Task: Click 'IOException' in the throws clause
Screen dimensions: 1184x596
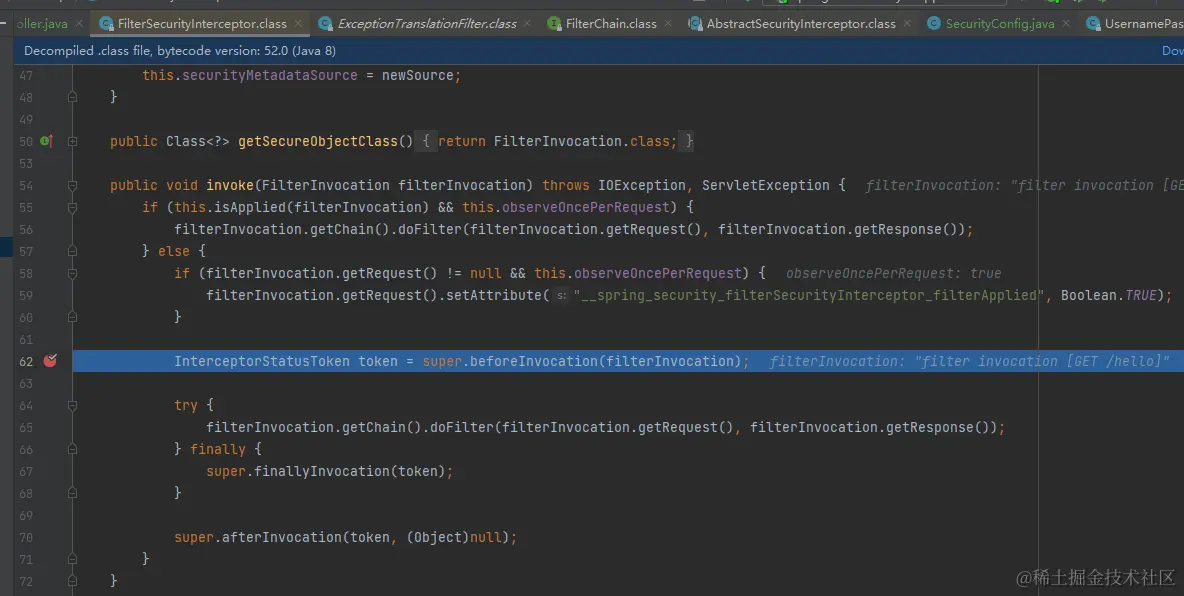Action: click(x=642, y=185)
